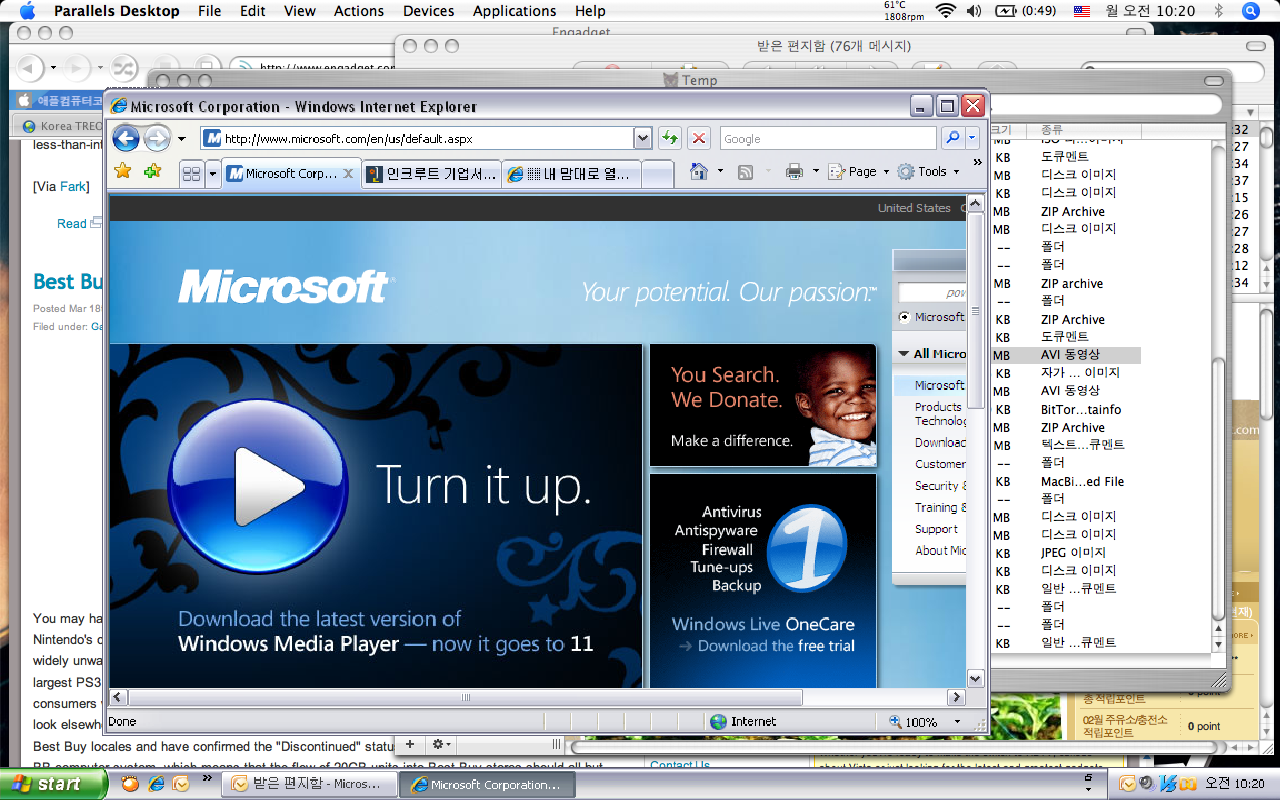Image resolution: width=1280 pixels, height=800 pixels.
Task: Open the Print options dropdown arrow
Action: (x=815, y=172)
